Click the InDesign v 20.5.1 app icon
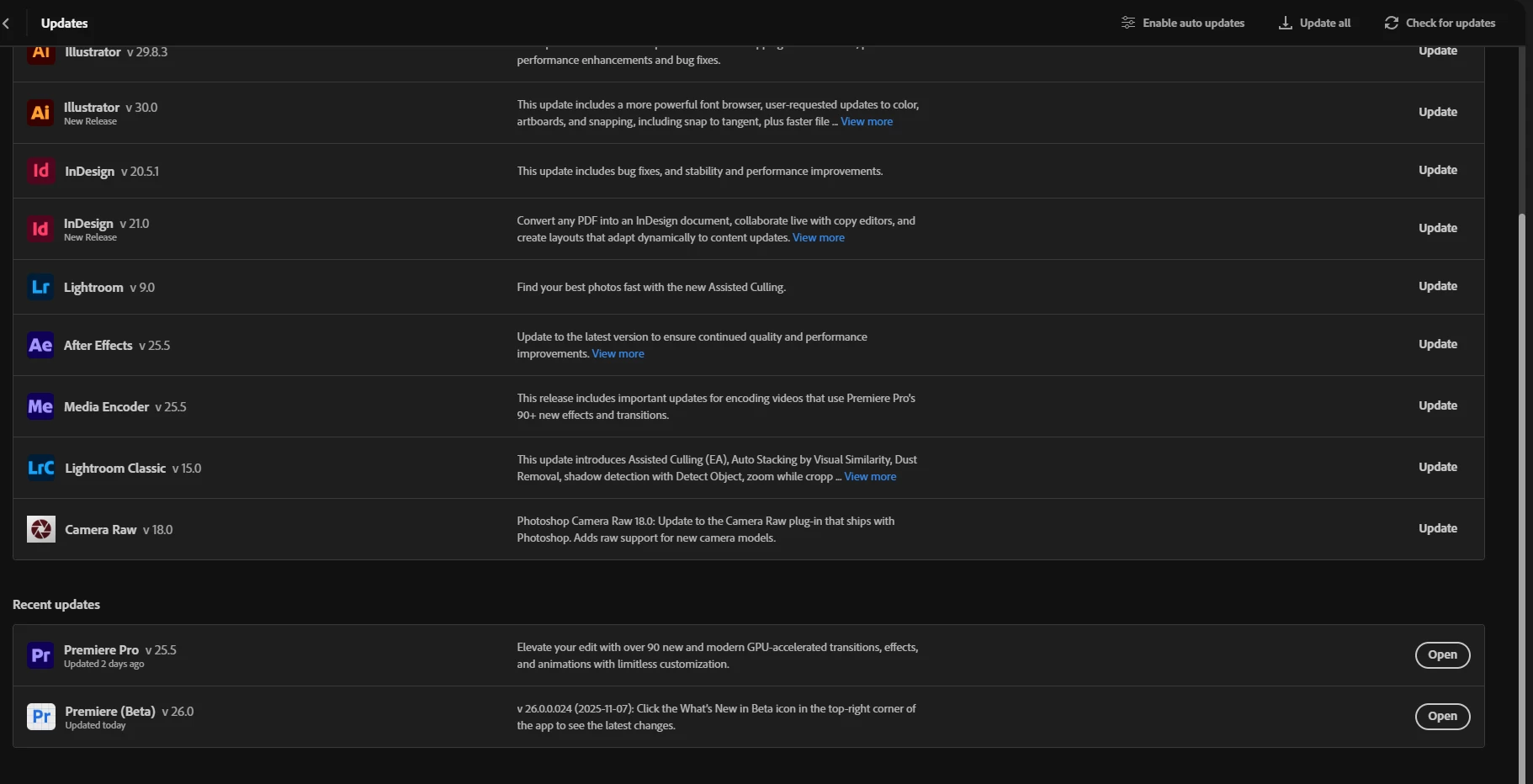Viewport: 1533px width, 784px height. [40, 171]
